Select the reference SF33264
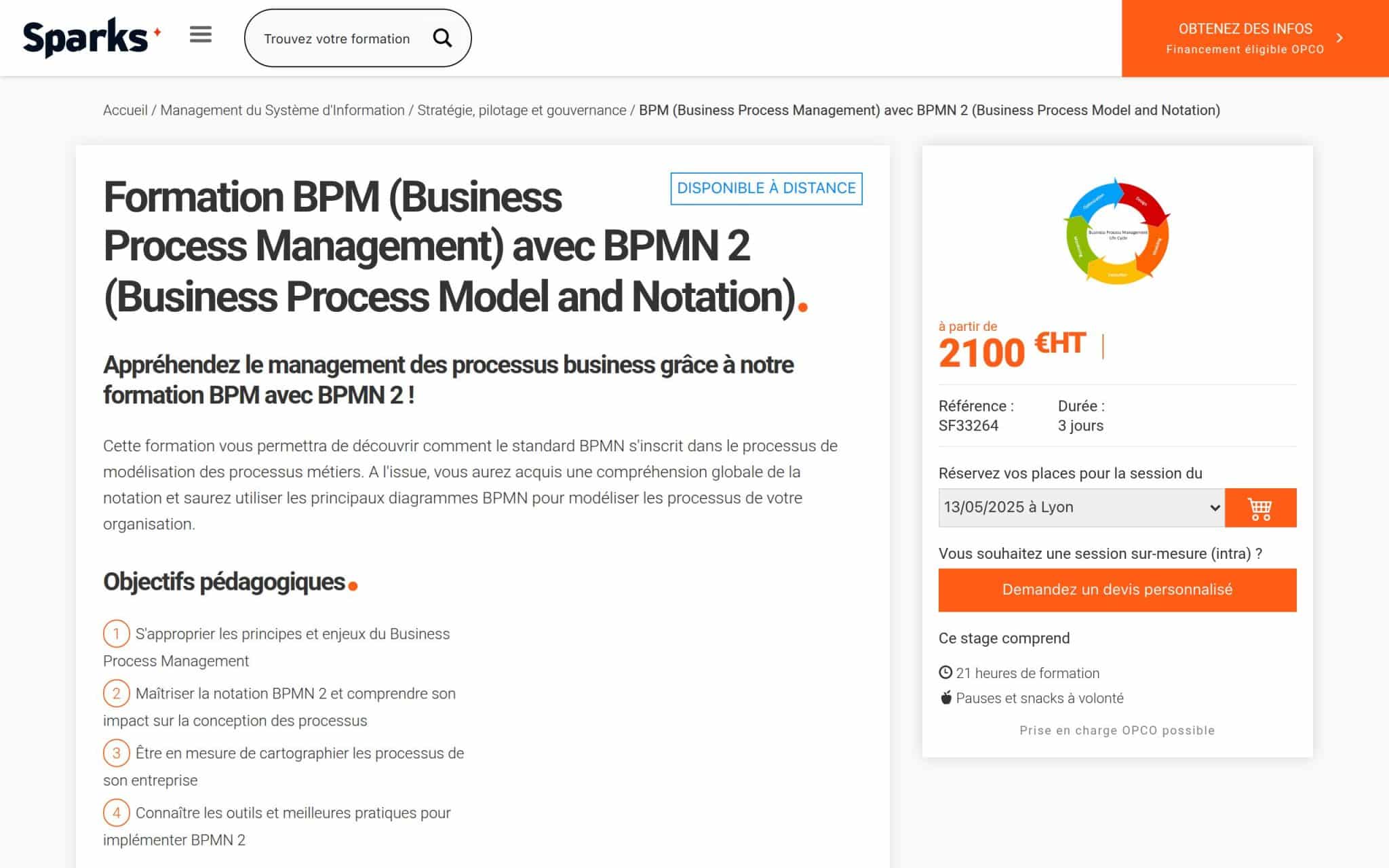Image resolution: width=1389 pixels, height=868 pixels. (x=969, y=426)
